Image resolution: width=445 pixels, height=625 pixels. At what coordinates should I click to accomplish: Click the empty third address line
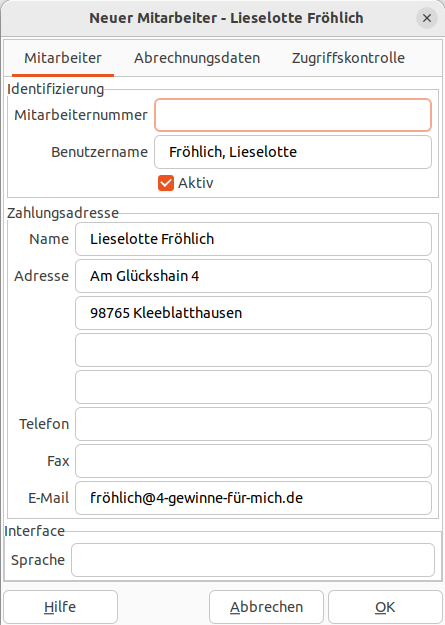(253, 350)
